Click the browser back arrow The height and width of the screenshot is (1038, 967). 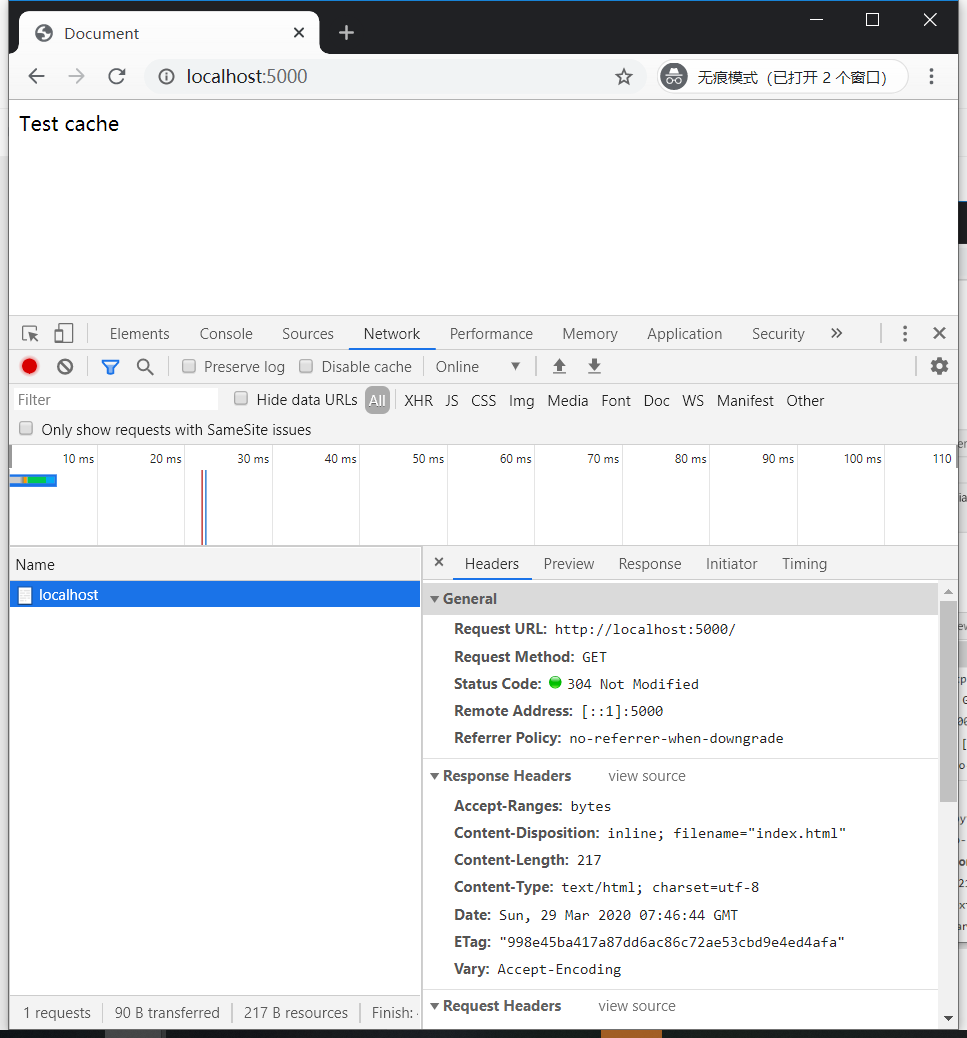(x=36, y=77)
